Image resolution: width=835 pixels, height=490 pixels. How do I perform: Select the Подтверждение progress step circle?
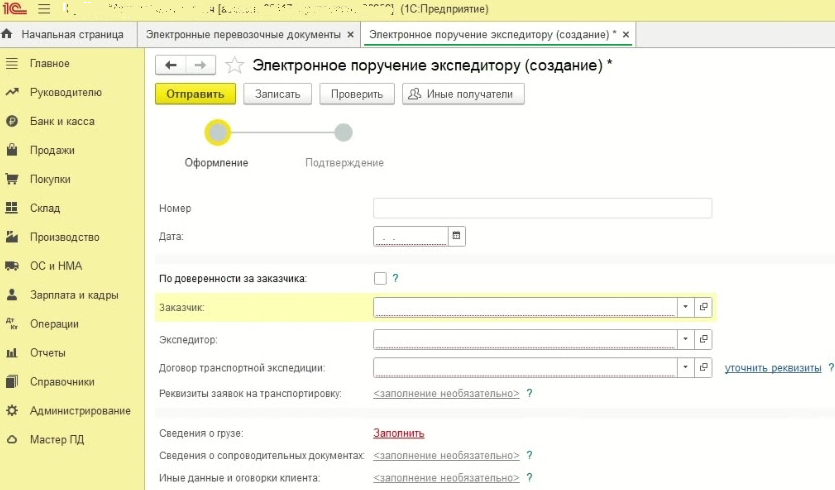pos(343,132)
